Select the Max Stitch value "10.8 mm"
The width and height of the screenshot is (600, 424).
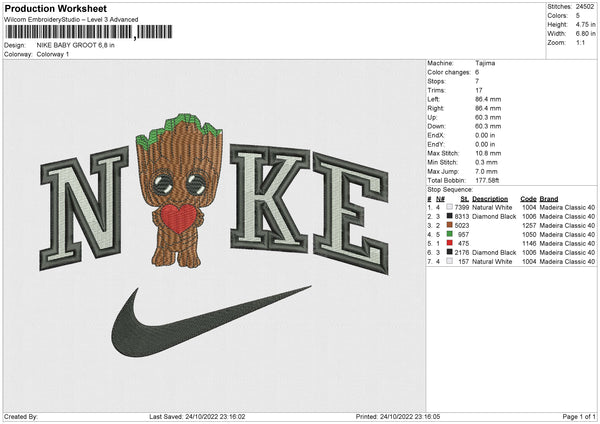[x=488, y=153]
